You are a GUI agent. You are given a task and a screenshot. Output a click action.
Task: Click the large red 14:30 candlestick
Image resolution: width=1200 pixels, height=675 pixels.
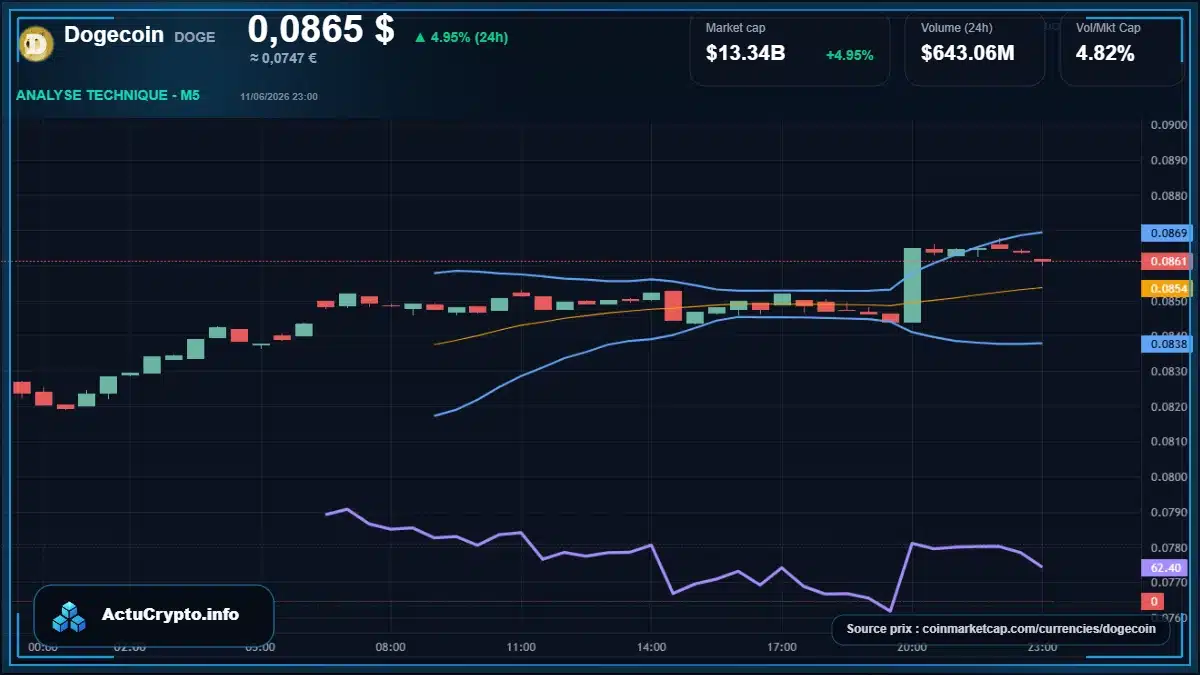[673, 306]
